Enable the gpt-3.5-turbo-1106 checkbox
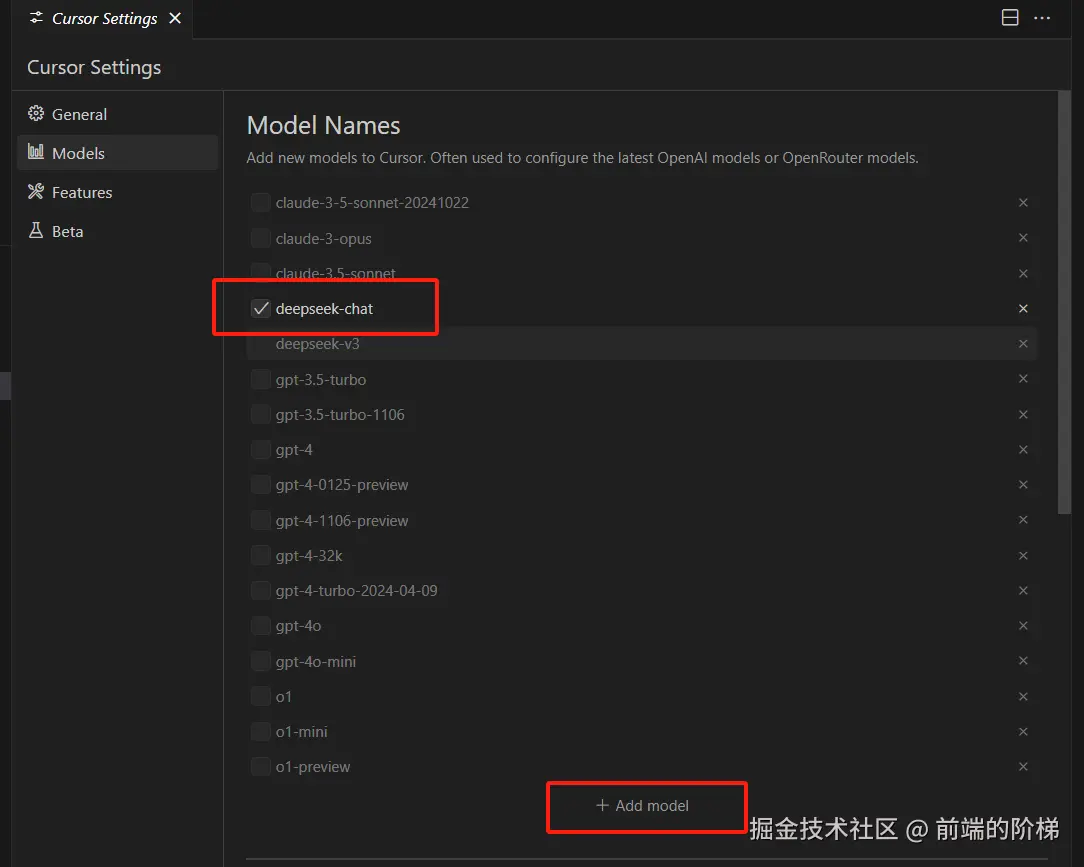Screen dimensions: 1084x867 [x=261, y=414]
